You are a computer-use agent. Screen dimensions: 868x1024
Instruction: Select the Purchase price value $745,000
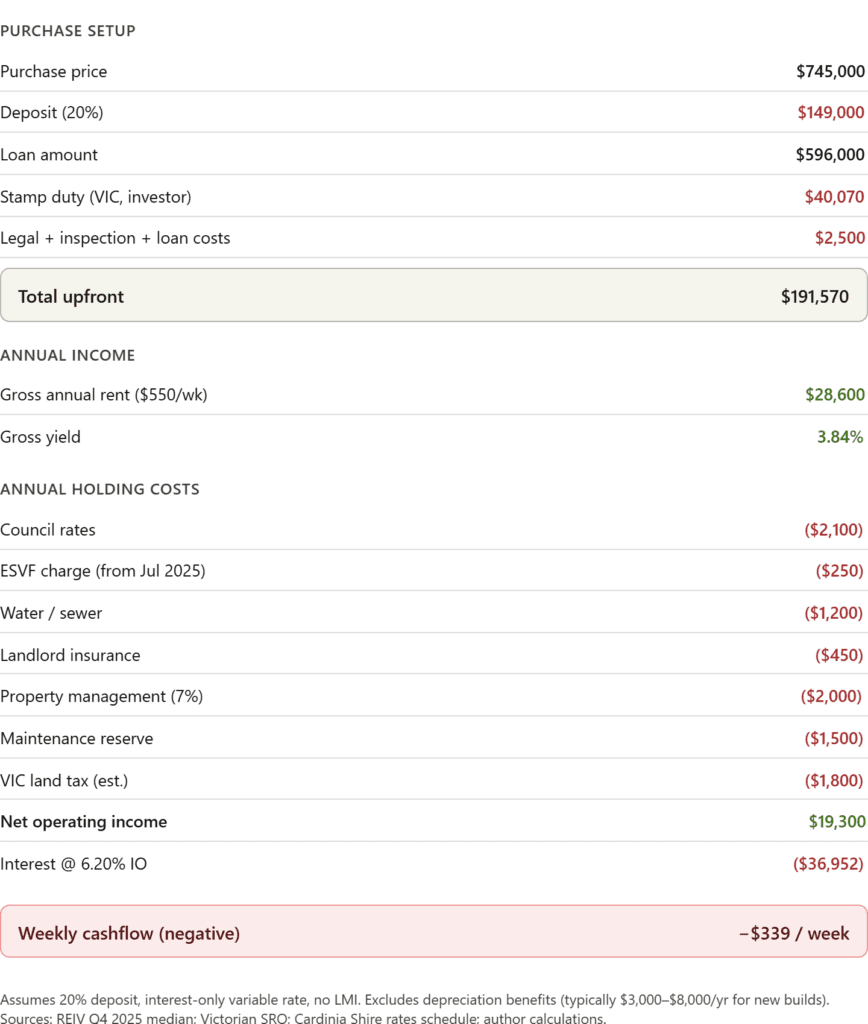(x=830, y=71)
